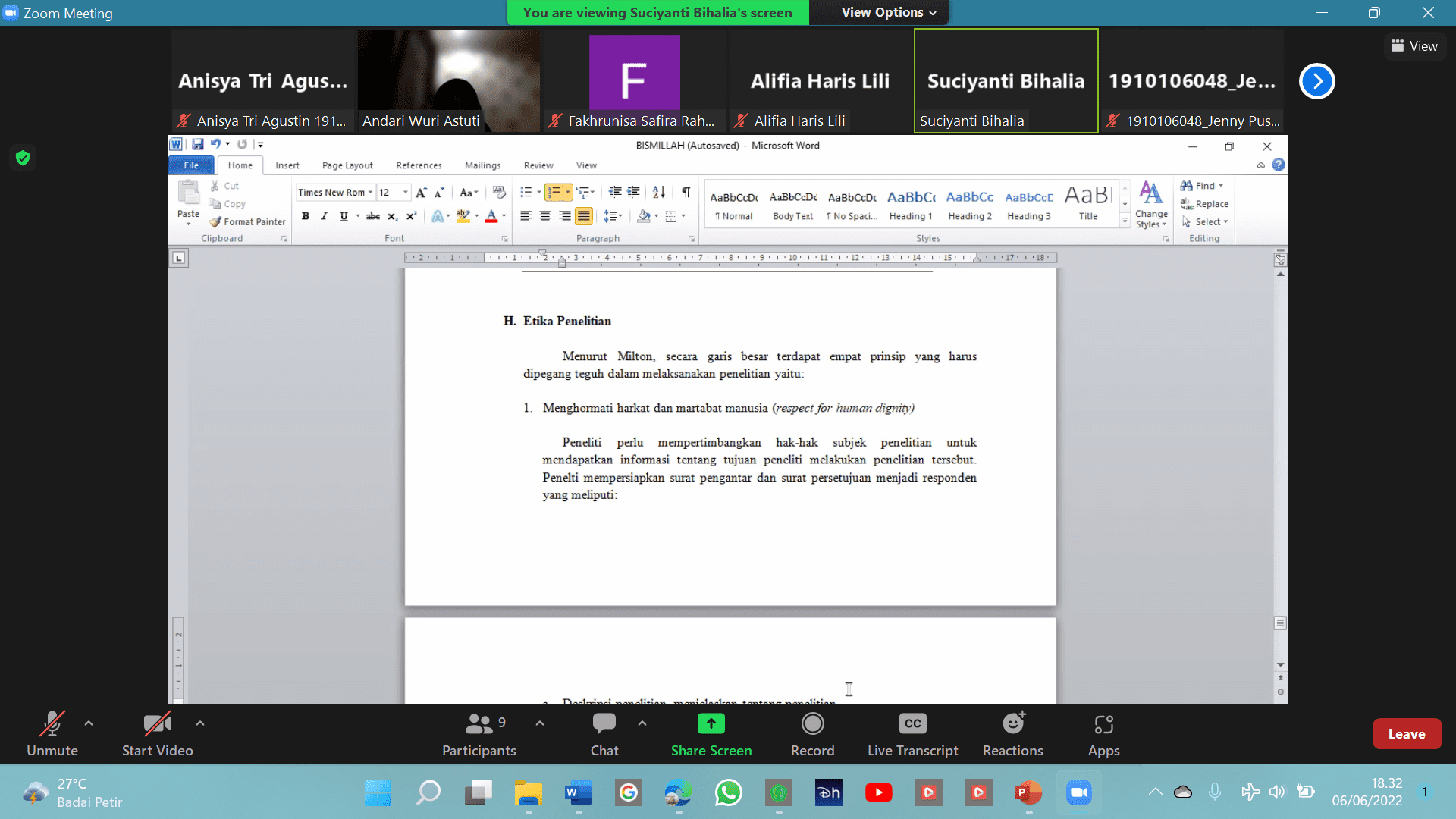Open Reactions in Zoom toolbar
The image size is (1456, 819).
point(1013,734)
